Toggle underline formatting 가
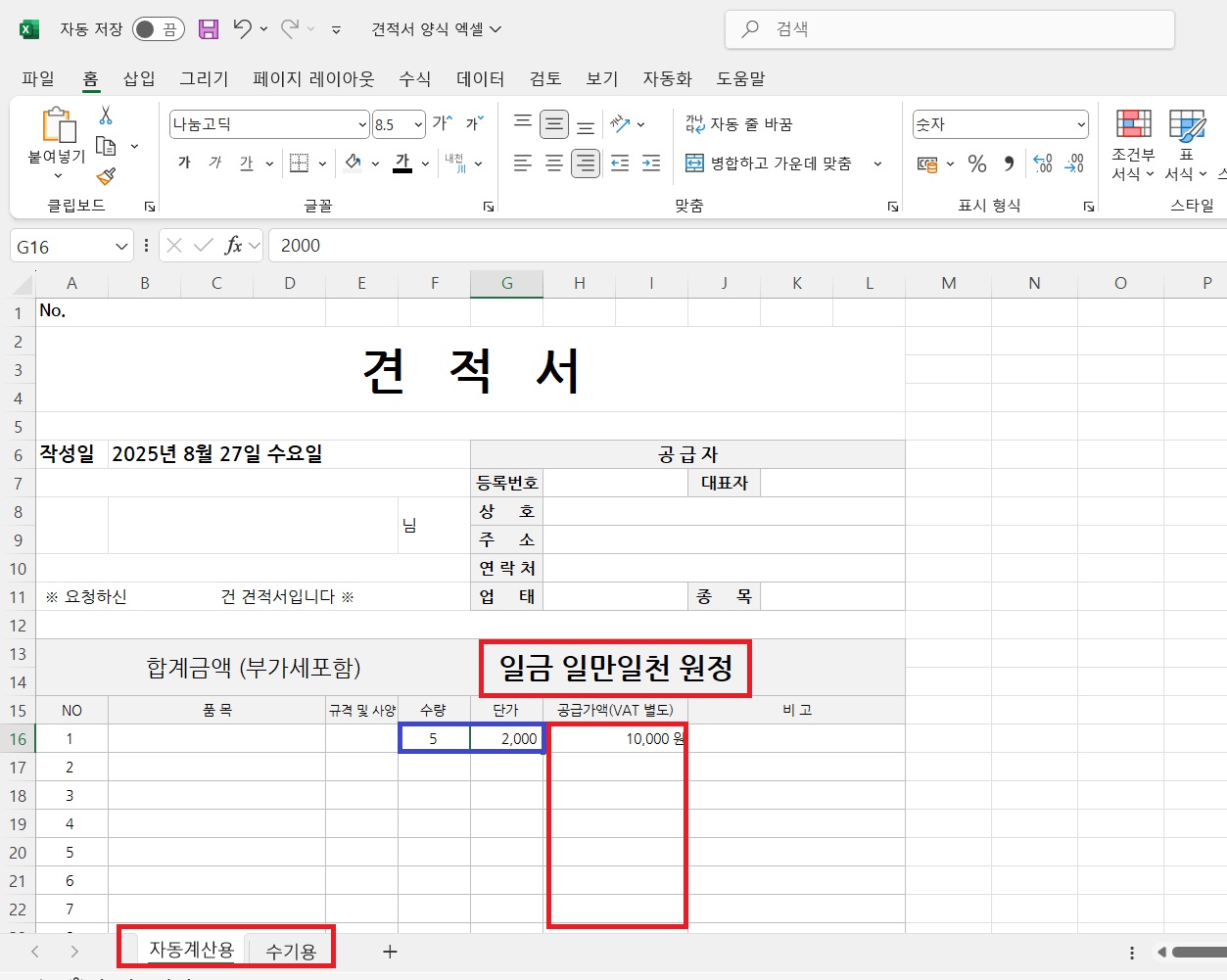The width and height of the screenshot is (1227, 980). 246,163
